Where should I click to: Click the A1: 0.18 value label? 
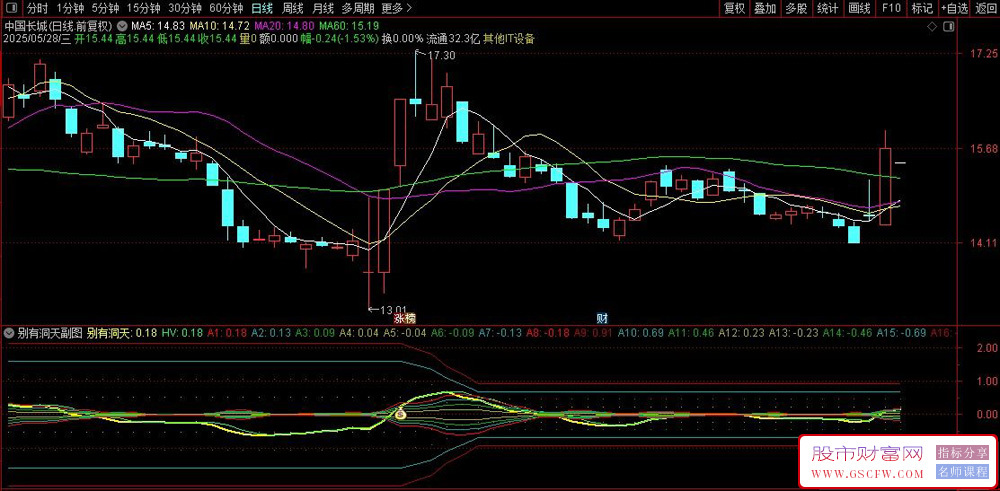coord(227,333)
